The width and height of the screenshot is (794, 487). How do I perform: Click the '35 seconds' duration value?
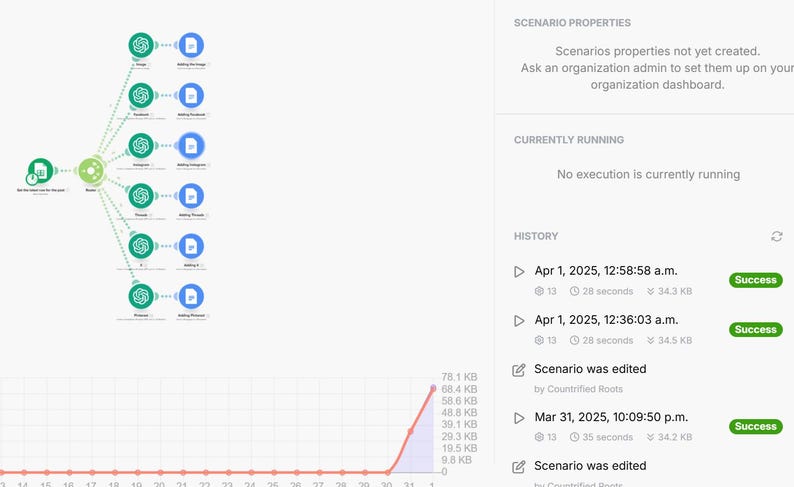(608, 437)
